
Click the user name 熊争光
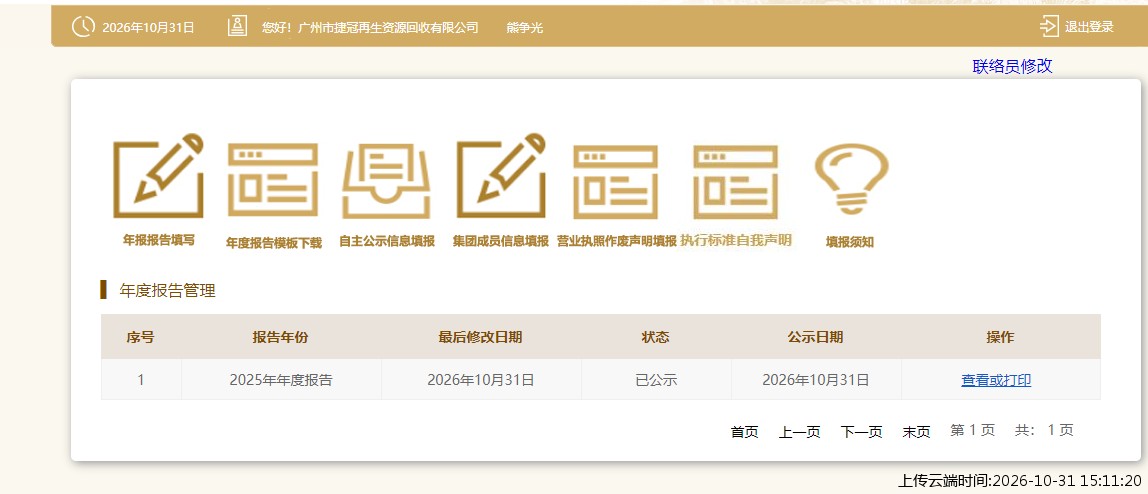[x=525, y=28]
